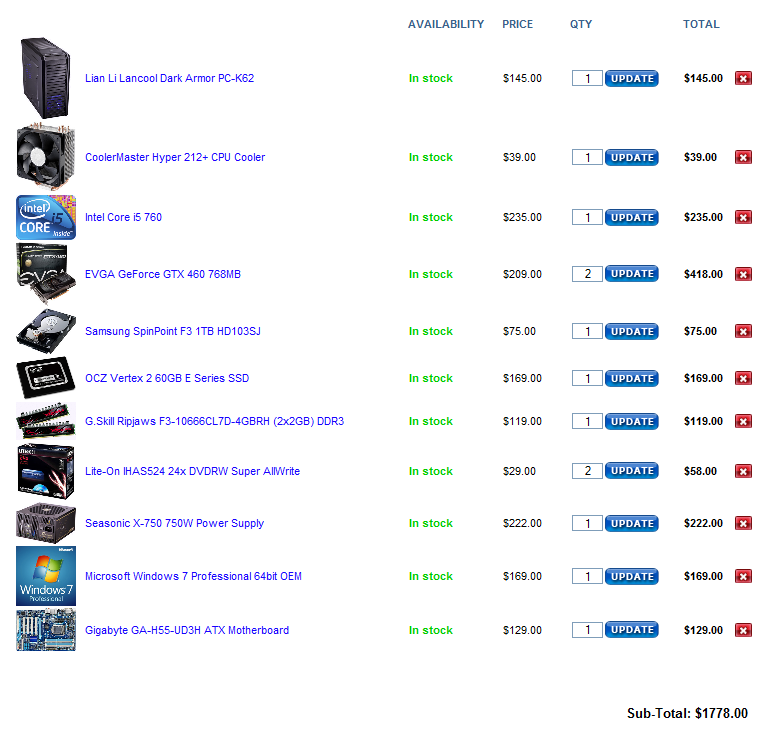Open the Seasonic X-750 750W Power Supply link
The image size is (782, 730).
[x=175, y=523]
